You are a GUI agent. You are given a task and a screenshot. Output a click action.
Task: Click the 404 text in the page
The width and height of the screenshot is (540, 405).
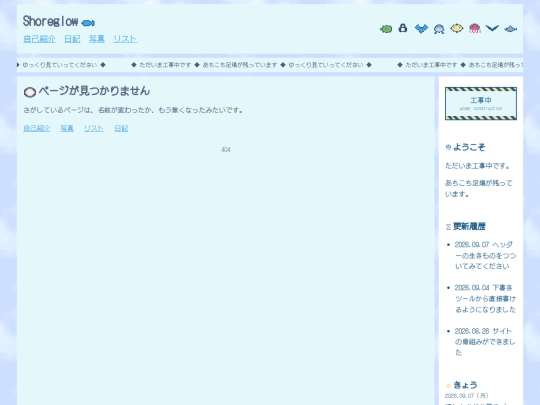tap(226, 149)
